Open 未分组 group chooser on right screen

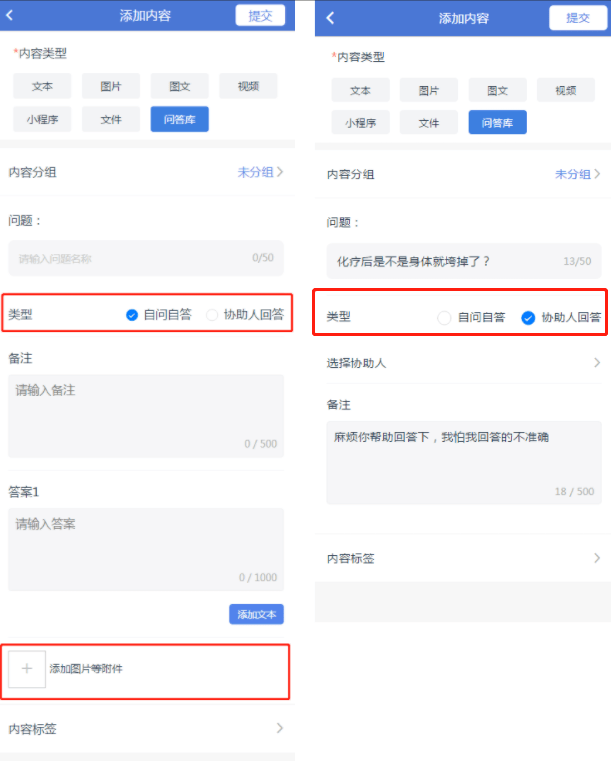[578, 174]
